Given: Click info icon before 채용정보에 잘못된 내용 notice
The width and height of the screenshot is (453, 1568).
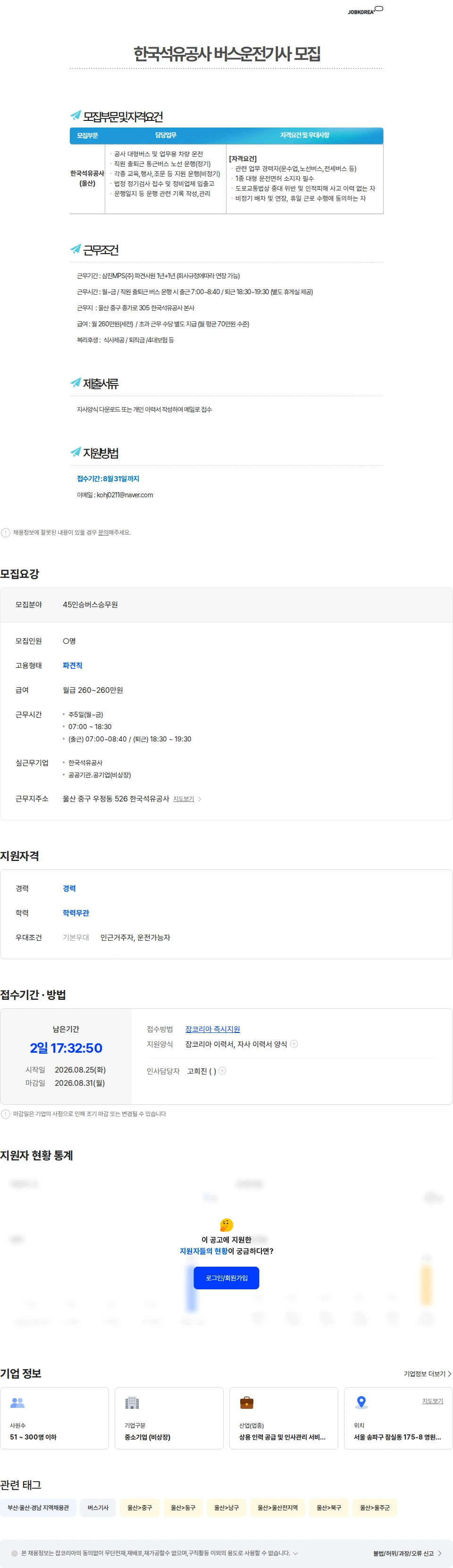Looking at the screenshot, I should [x=6, y=533].
